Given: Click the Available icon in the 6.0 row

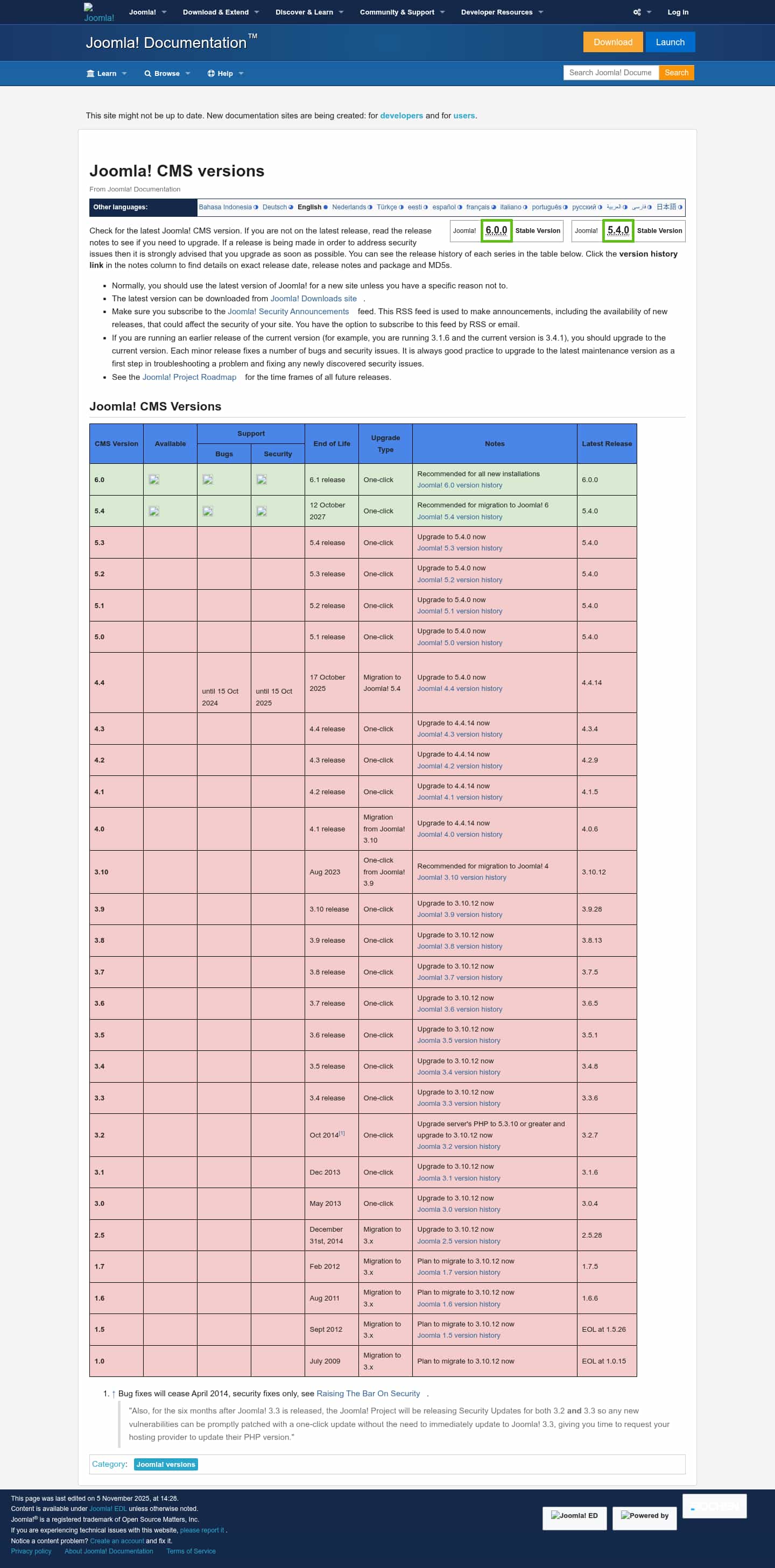Looking at the screenshot, I should tap(154, 479).
